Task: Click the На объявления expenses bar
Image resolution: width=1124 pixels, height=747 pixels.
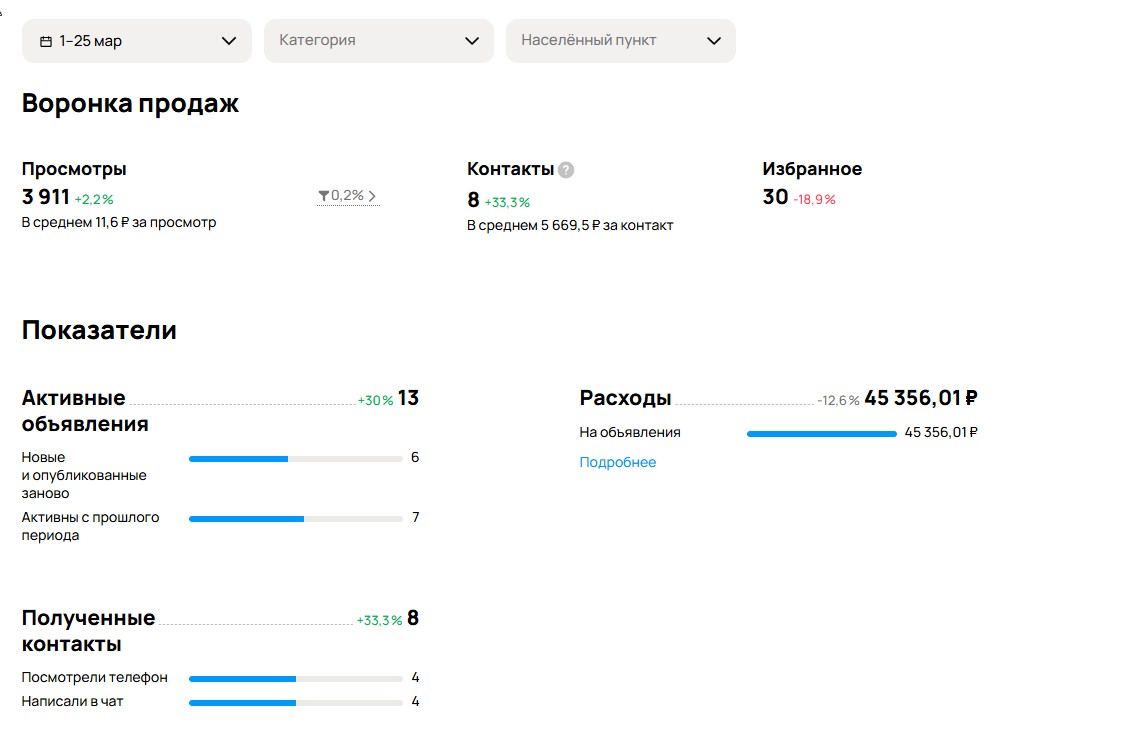Action: click(821, 434)
